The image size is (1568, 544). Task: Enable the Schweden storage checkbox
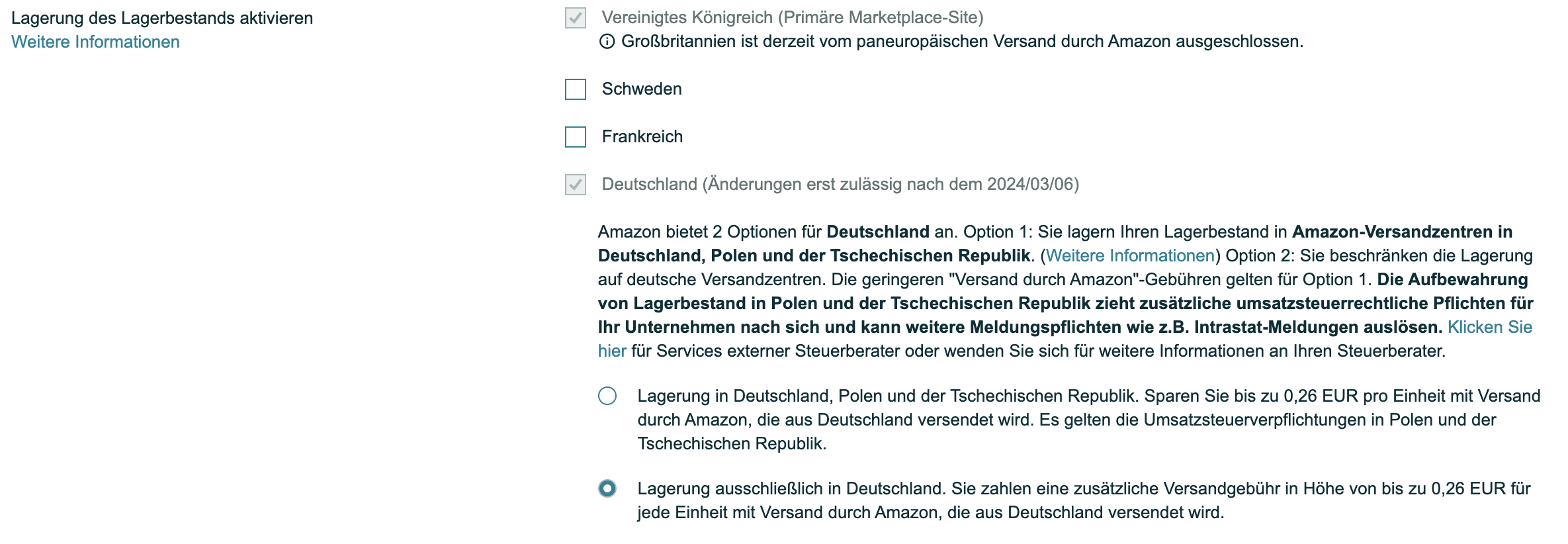(x=576, y=89)
